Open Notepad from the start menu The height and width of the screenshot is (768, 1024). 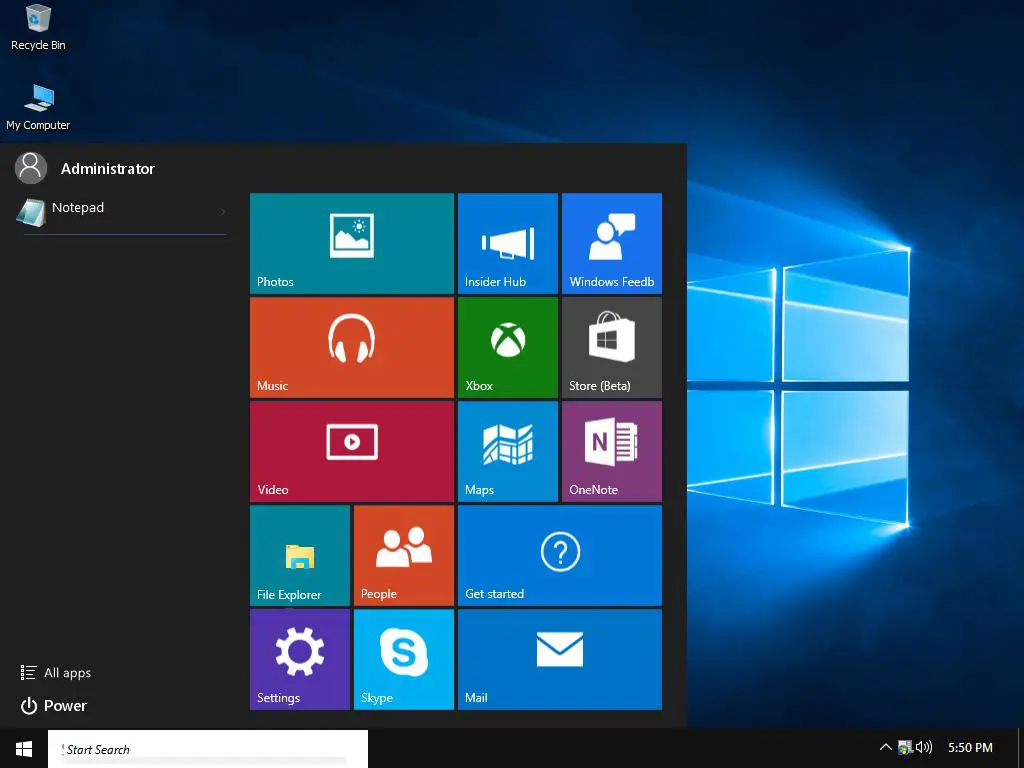pos(121,212)
